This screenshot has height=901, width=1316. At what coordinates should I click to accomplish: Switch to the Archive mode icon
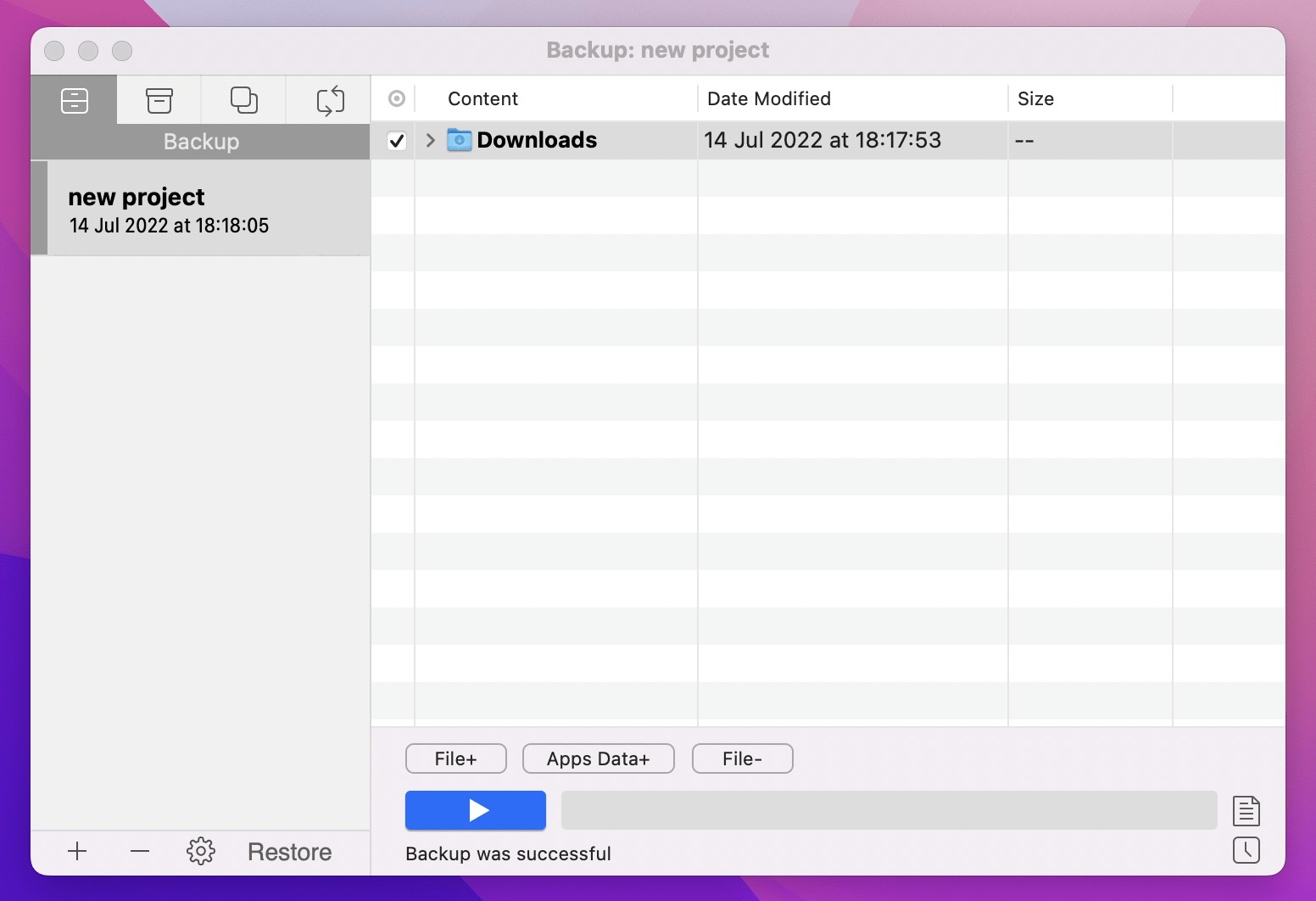click(x=159, y=99)
